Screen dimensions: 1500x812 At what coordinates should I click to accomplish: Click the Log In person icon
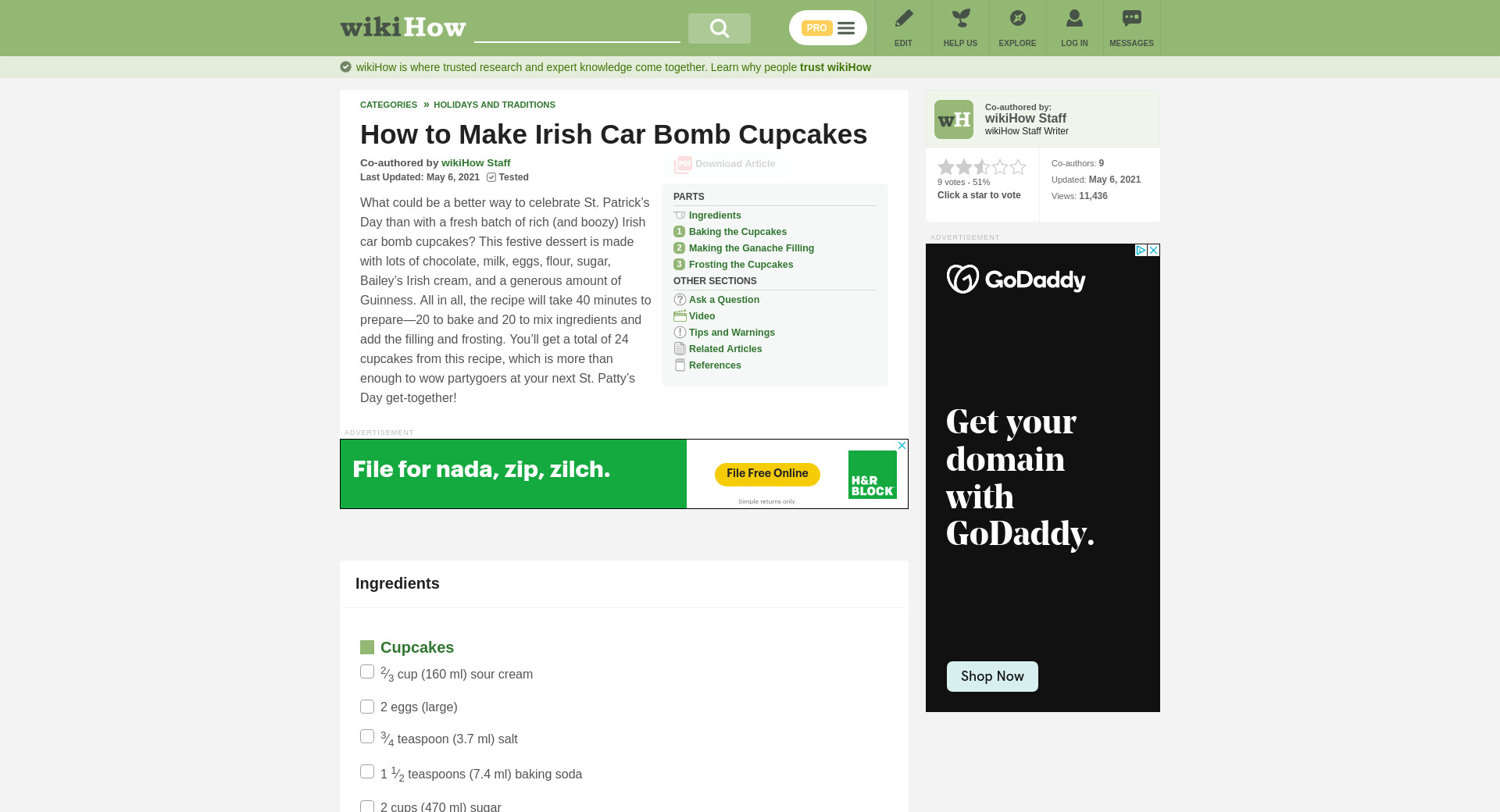(1075, 18)
